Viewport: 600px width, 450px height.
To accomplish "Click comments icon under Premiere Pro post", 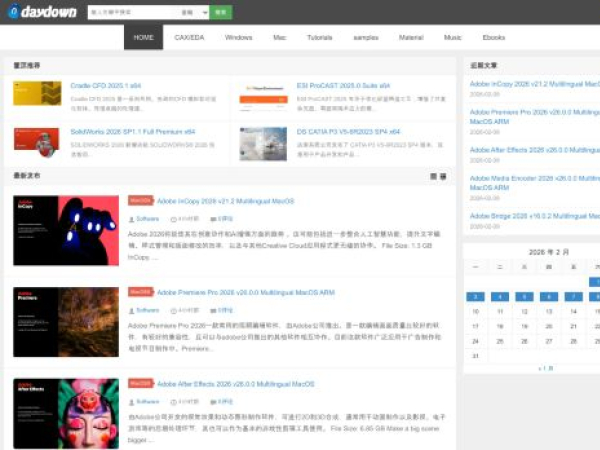I will 213,310.
